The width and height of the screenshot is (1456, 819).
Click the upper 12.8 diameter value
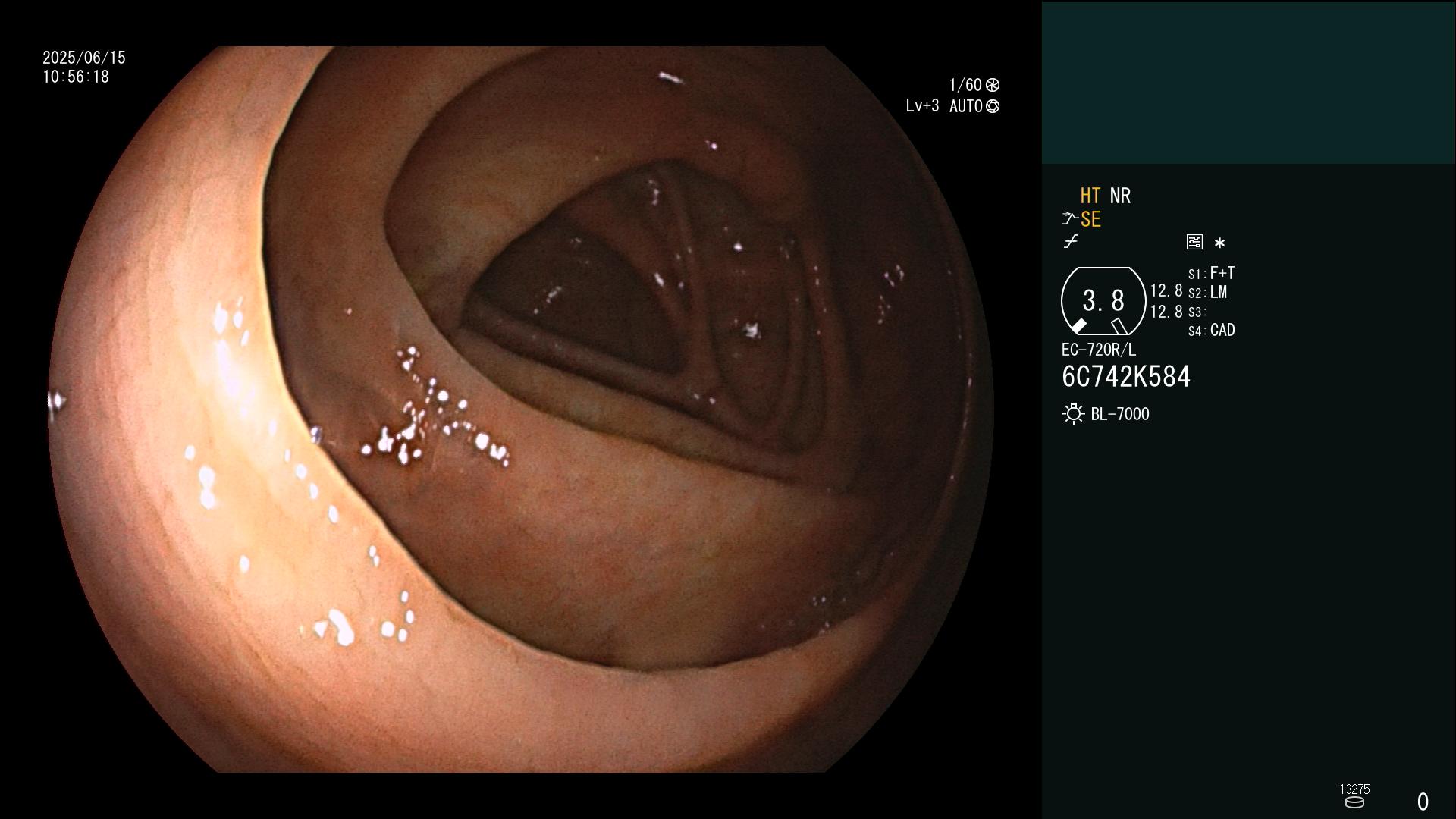coord(1166,290)
